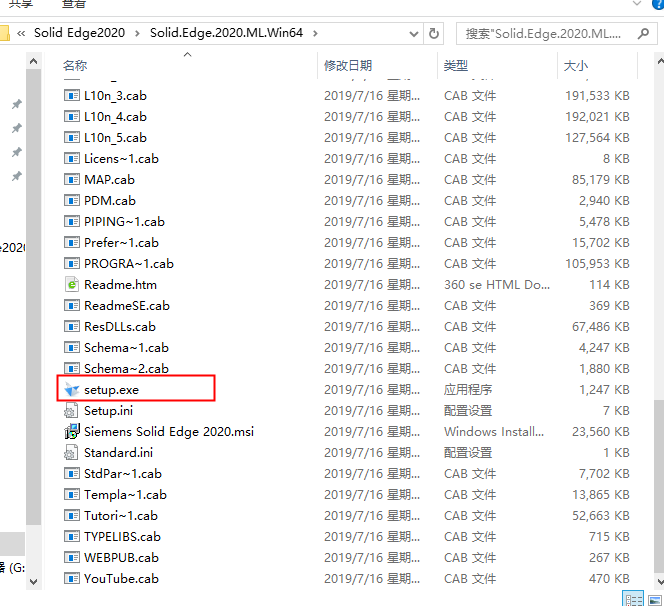Click the WEBPUB.cab file icon

[72, 558]
